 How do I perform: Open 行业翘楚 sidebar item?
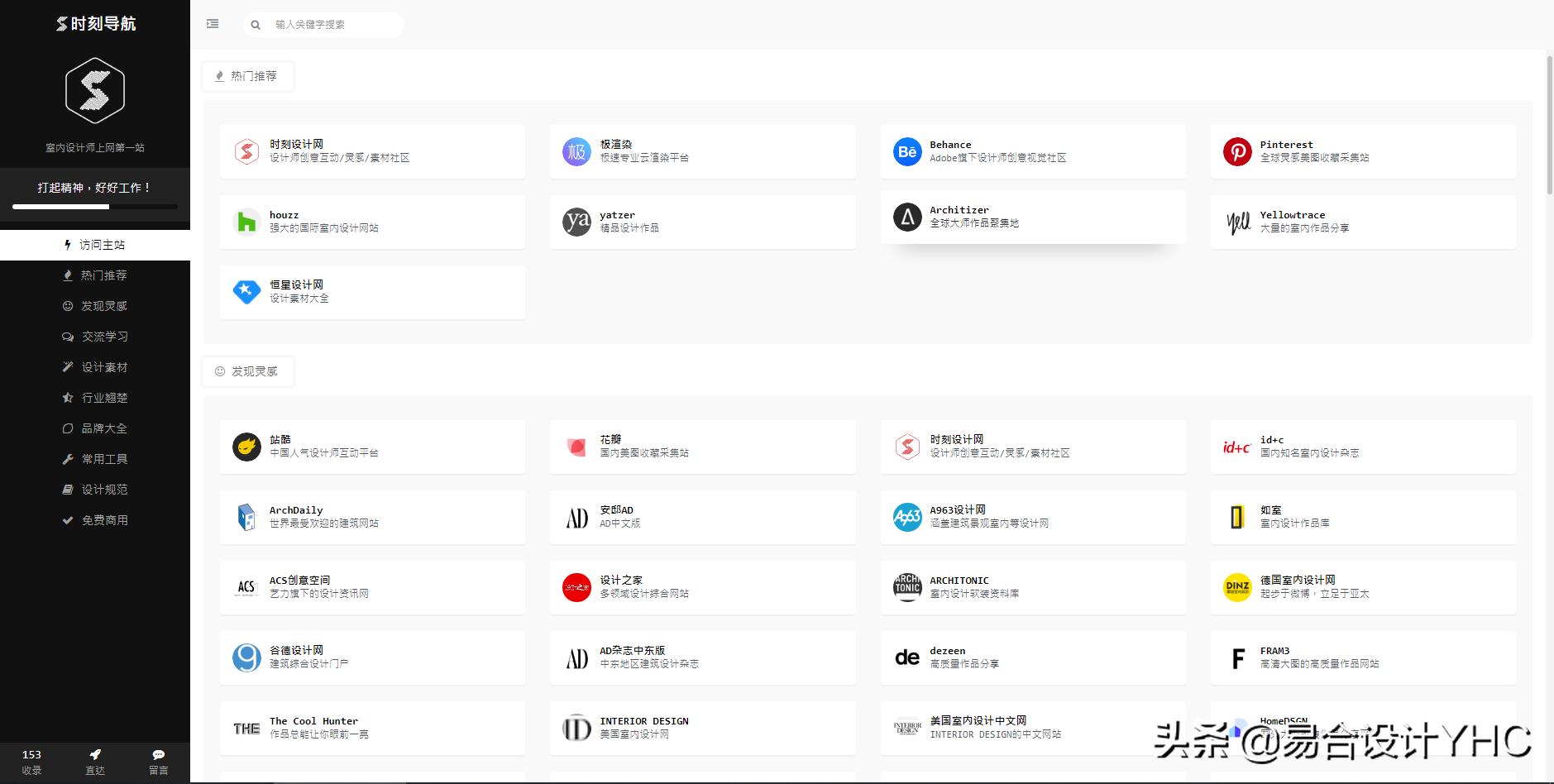[x=95, y=398]
